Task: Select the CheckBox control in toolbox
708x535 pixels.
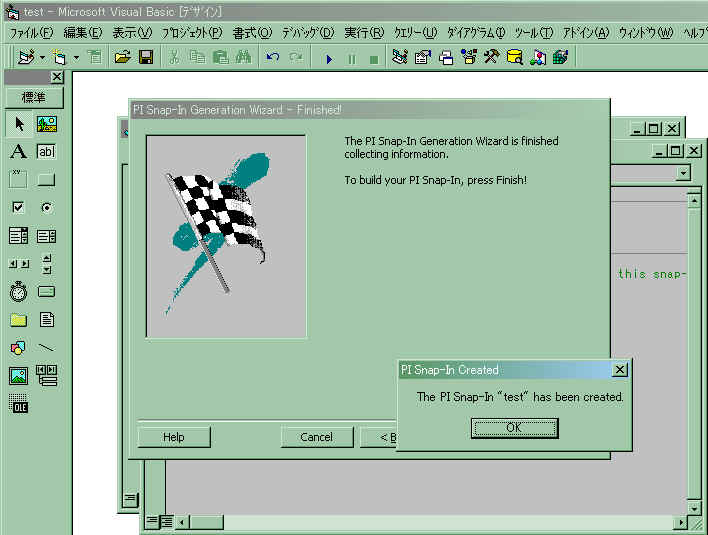Action: (18, 208)
